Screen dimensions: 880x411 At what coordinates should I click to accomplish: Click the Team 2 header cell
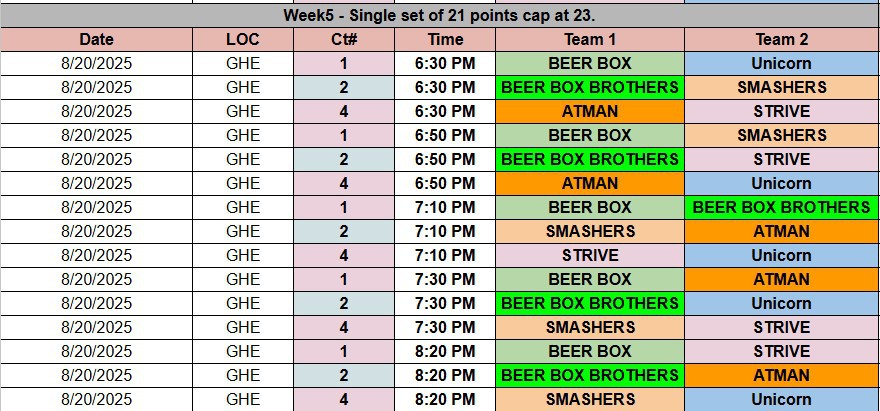tap(782, 40)
